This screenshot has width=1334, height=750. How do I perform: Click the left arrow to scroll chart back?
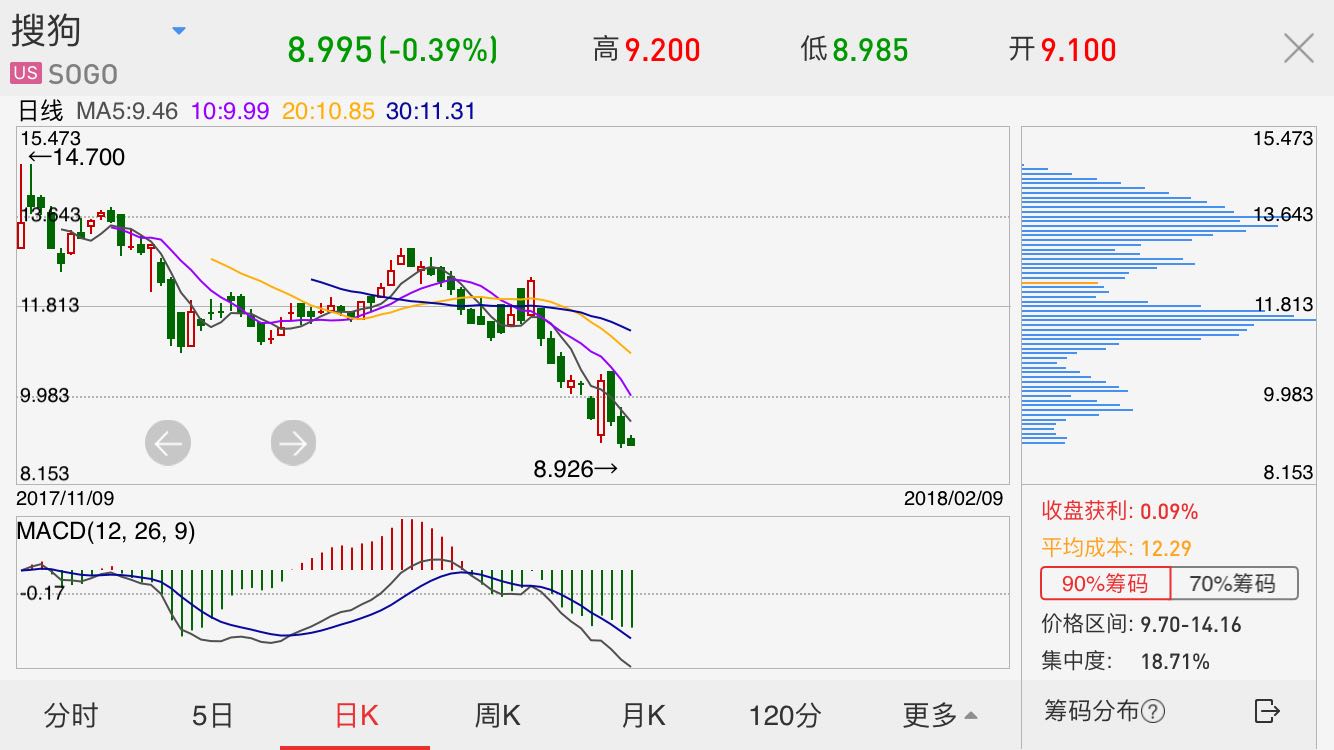(168, 443)
